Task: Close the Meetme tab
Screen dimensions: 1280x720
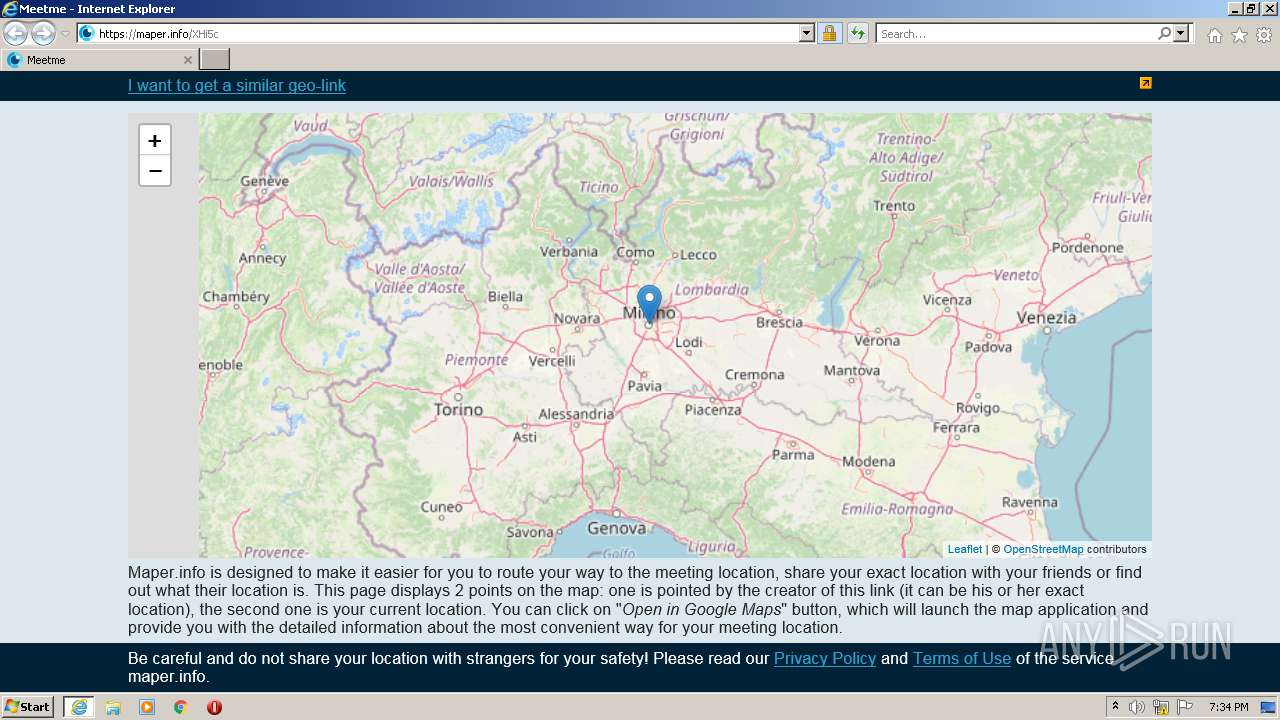Action: (187, 60)
